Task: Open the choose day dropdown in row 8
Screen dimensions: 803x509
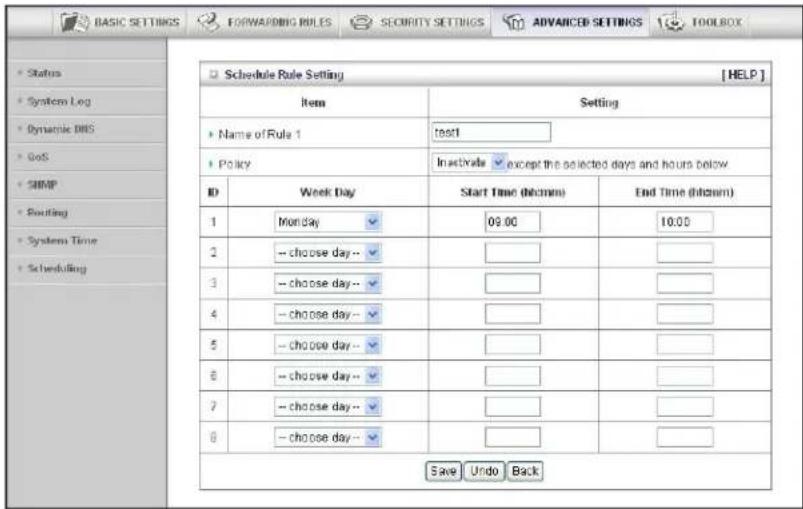Action: pyautogui.click(x=328, y=437)
